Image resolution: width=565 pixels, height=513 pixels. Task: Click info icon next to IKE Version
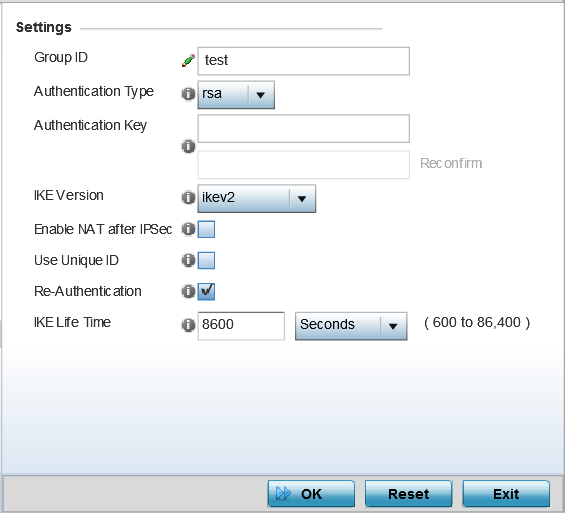(188, 198)
